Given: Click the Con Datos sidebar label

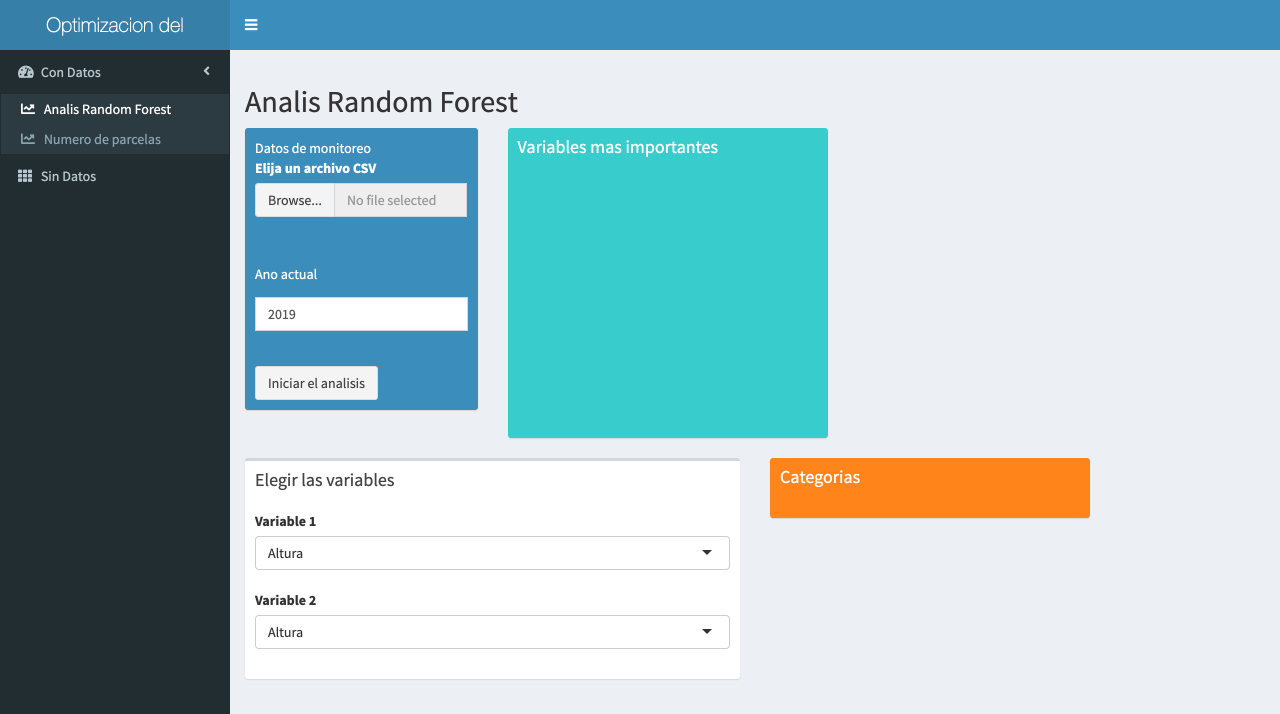Looking at the screenshot, I should [x=71, y=72].
